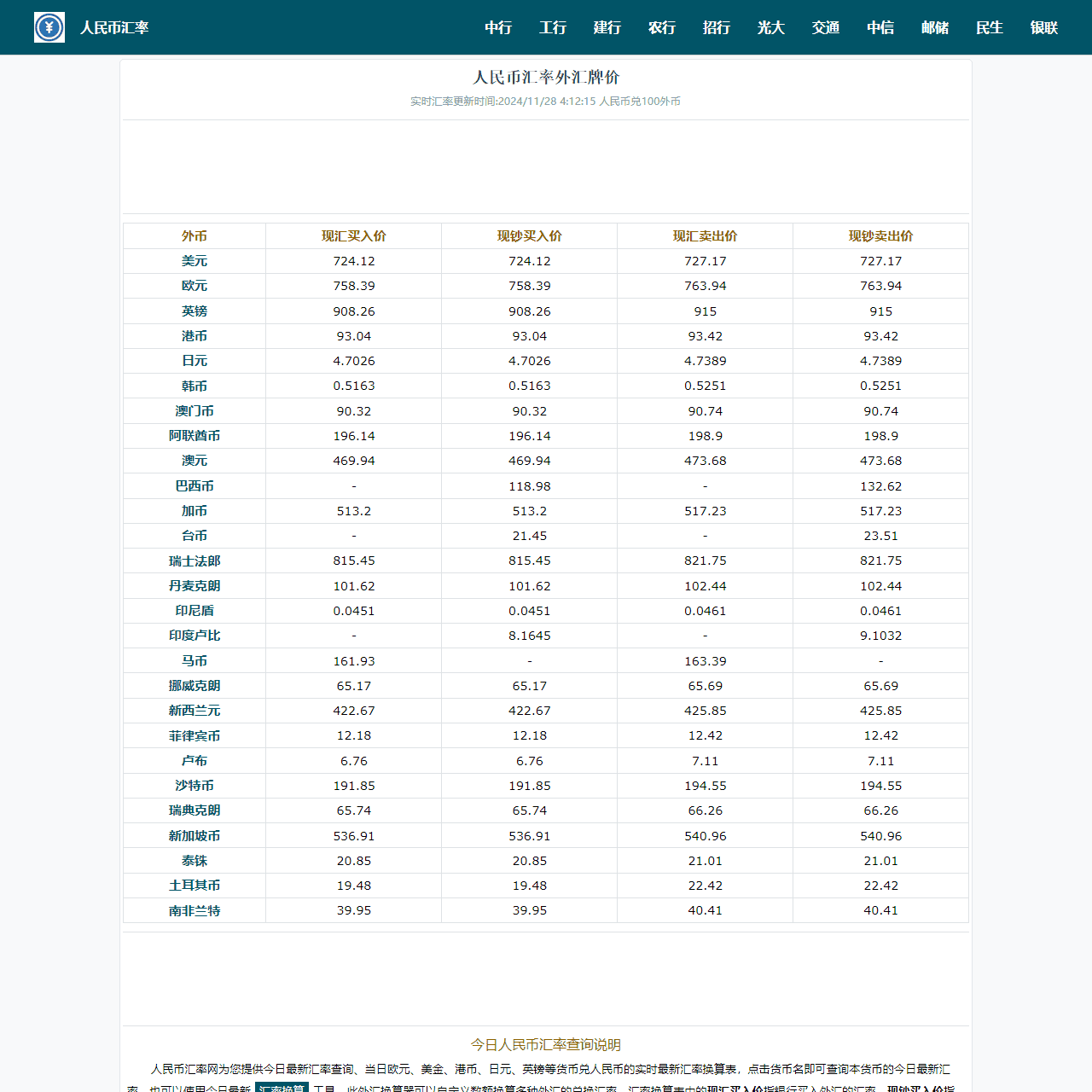
Task: Open the 银联 rates page
Action: 1044,27
